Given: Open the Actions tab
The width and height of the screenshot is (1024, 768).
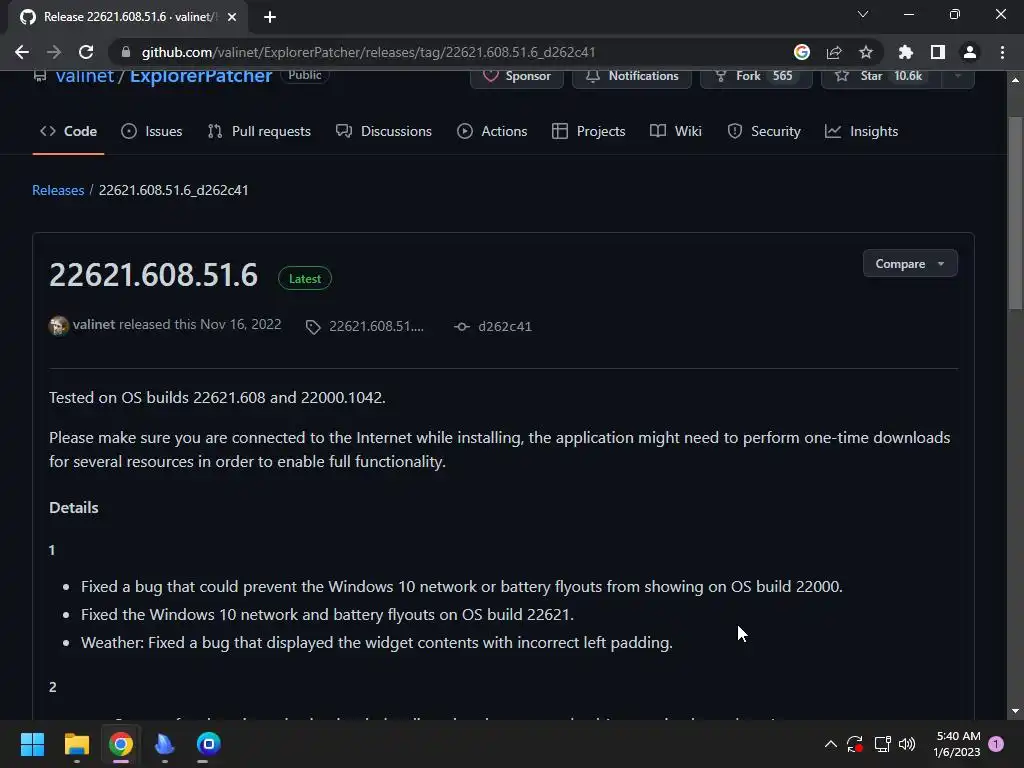Looking at the screenshot, I should coord(492,131).
